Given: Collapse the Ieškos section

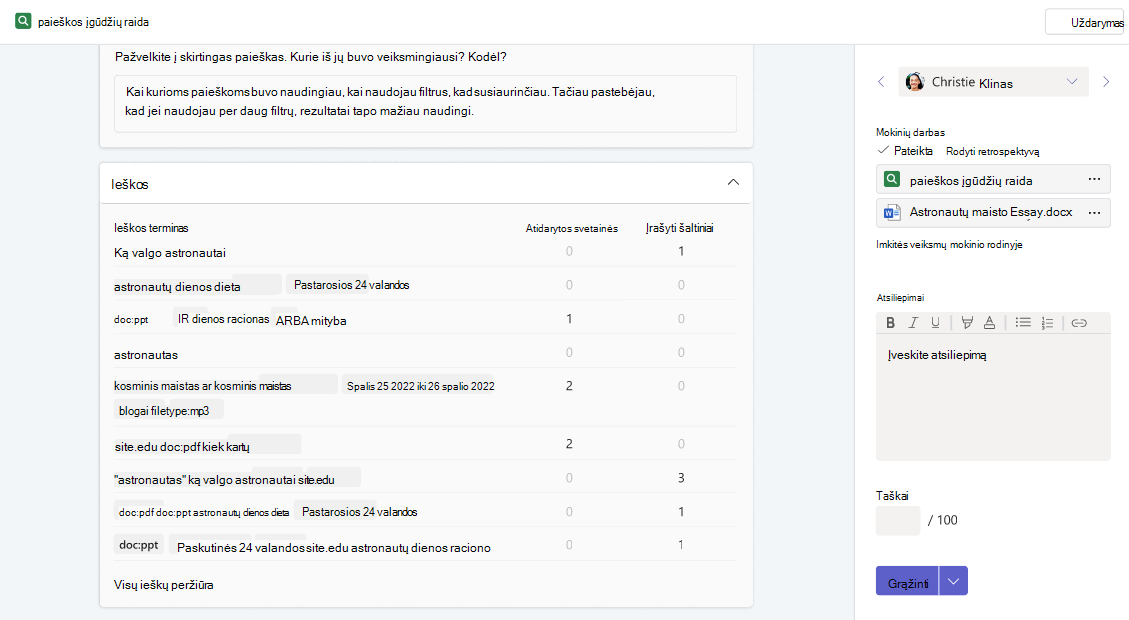Looking at the screenshot, I should (x=733, y=182).
